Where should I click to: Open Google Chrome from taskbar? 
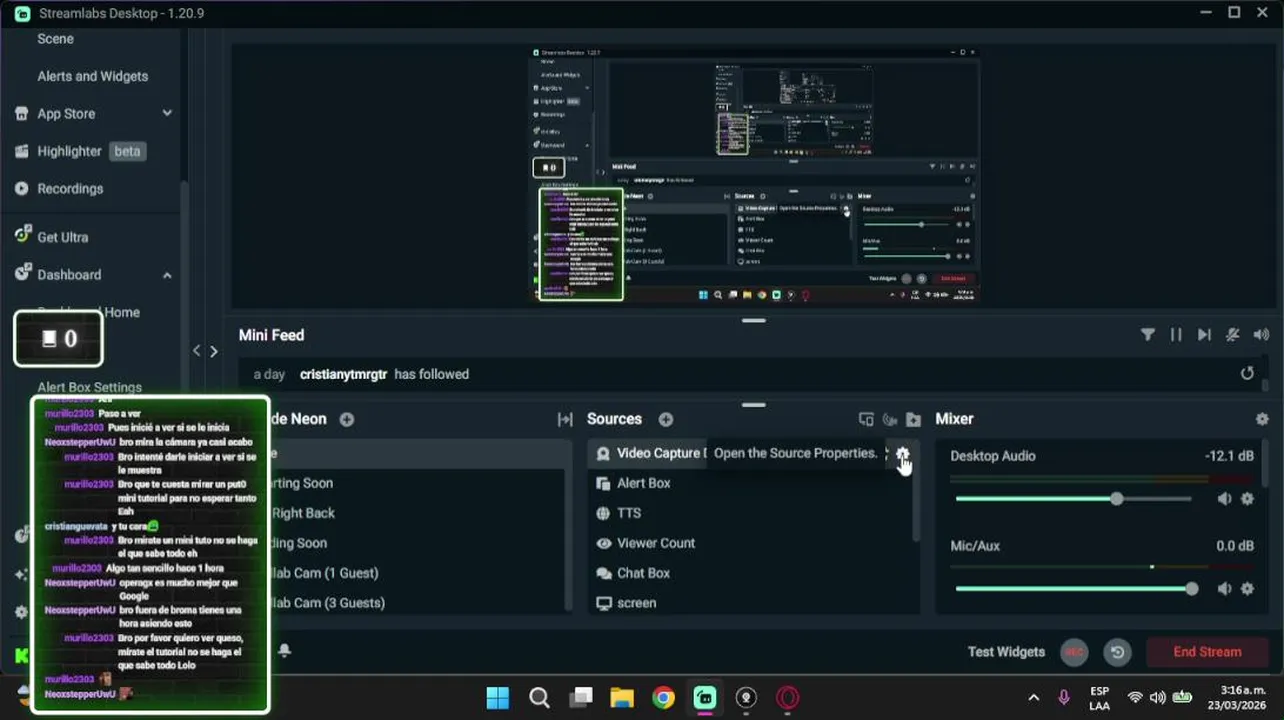(663, 698)
